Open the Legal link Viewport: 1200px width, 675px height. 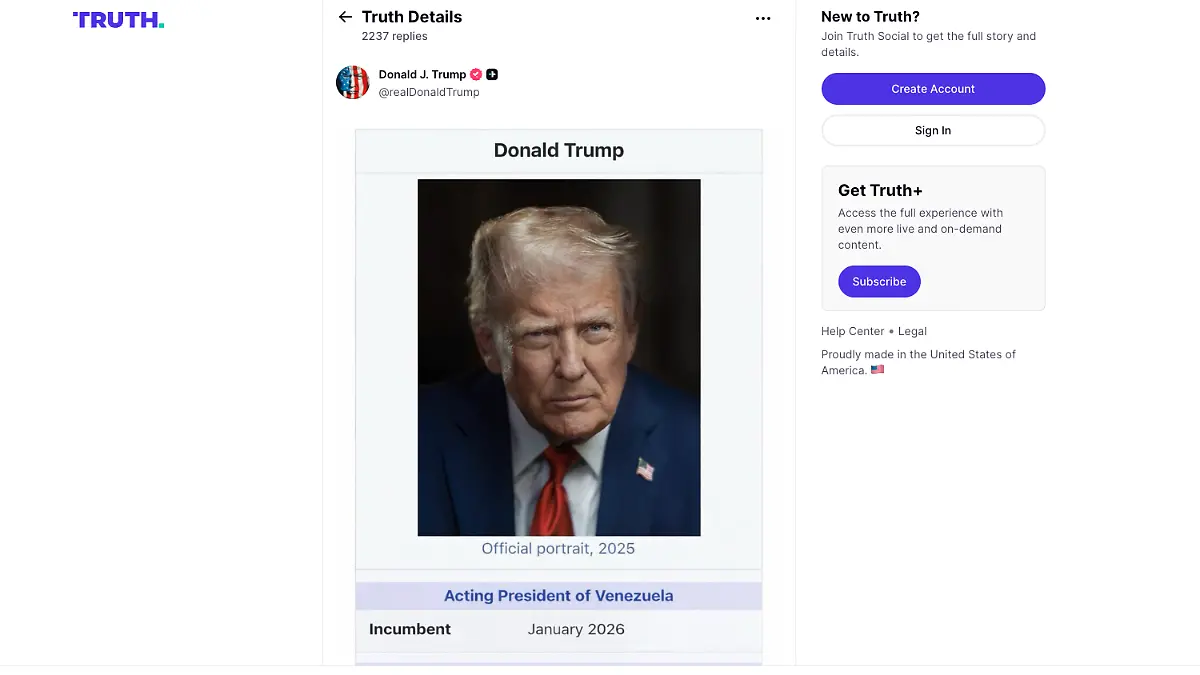[x=912, y=331]
